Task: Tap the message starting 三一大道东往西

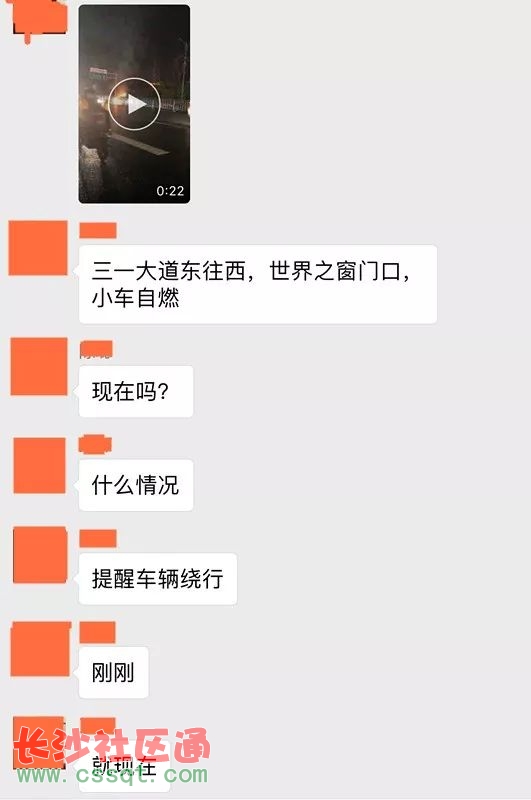Action: point(258,284)
